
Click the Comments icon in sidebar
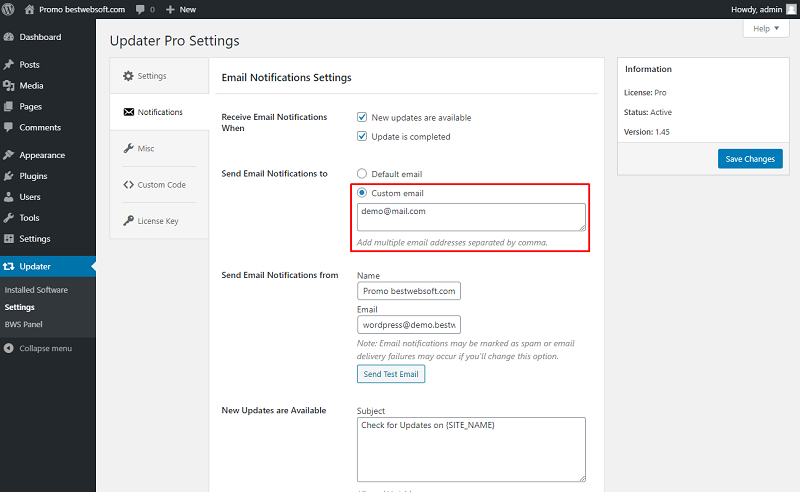9,127
